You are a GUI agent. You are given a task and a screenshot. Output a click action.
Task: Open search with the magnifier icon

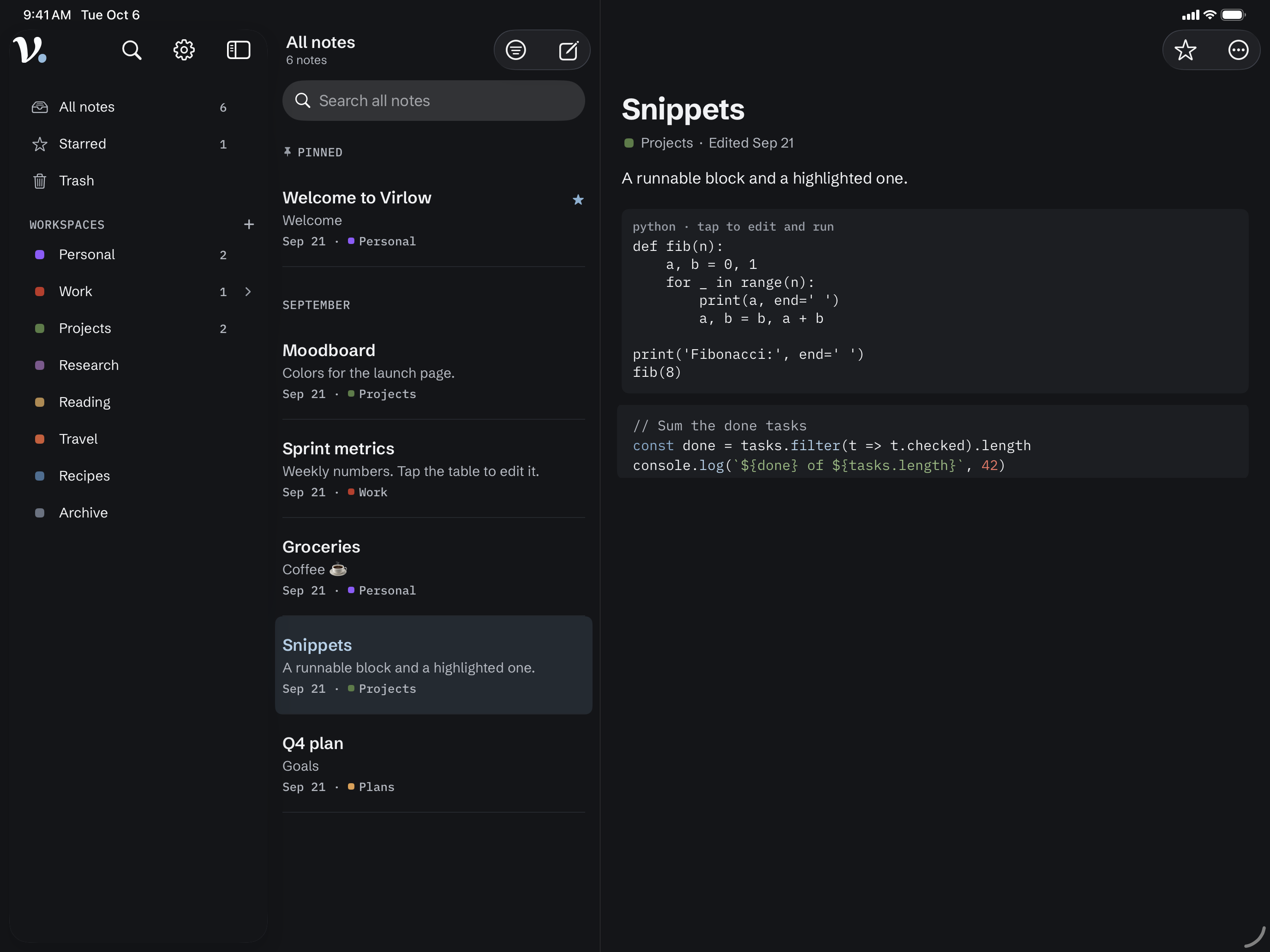point(132,50)
